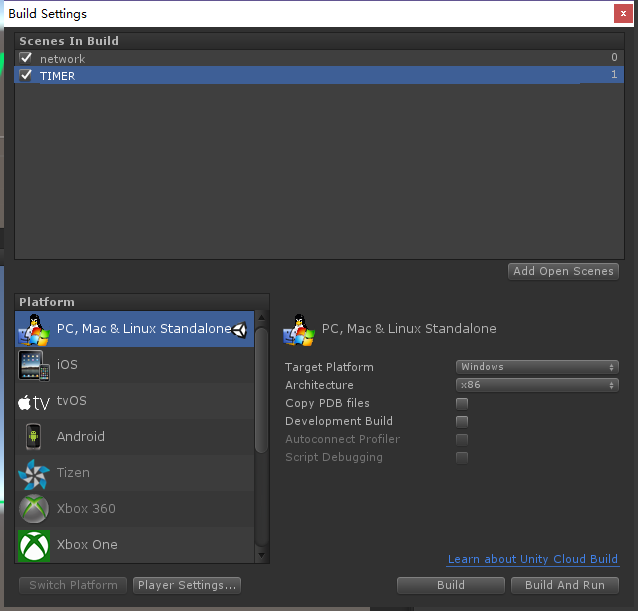Select the TIMER scene row
Screen dimensions: 638x611
(319, 75)
